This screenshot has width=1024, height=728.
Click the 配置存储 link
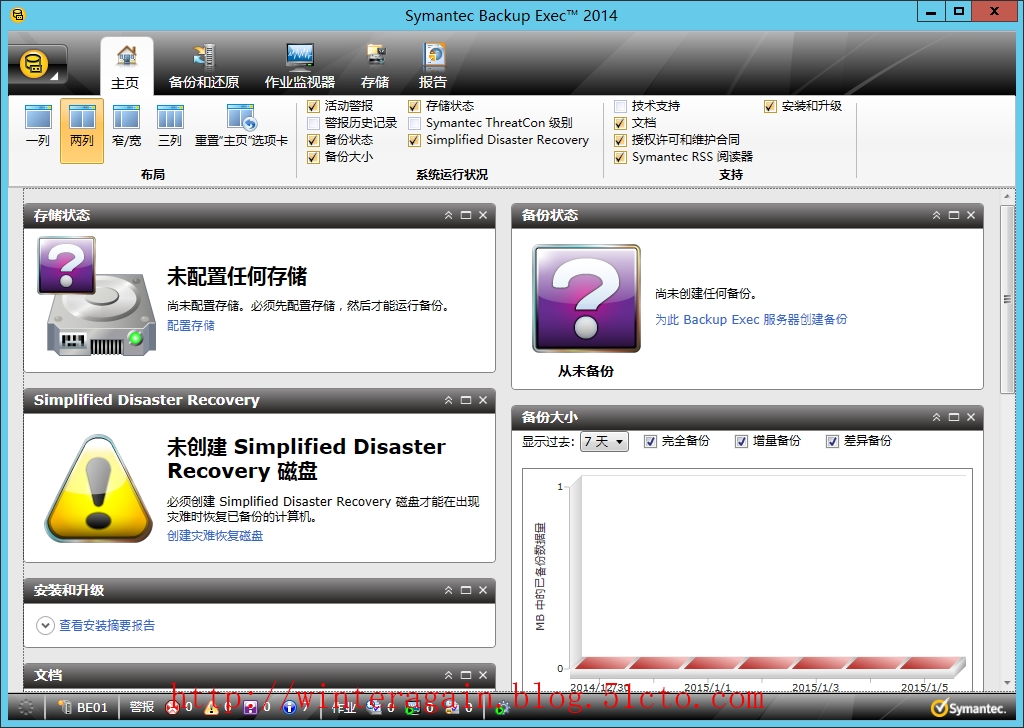point(191,325)
